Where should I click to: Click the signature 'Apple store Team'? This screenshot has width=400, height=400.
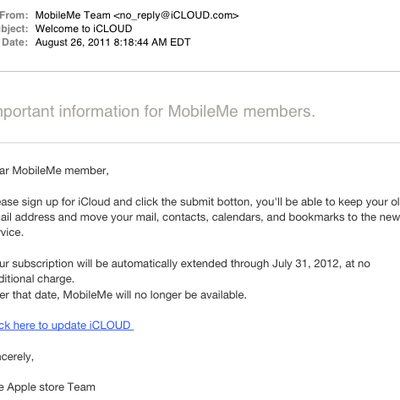[51, 387]
